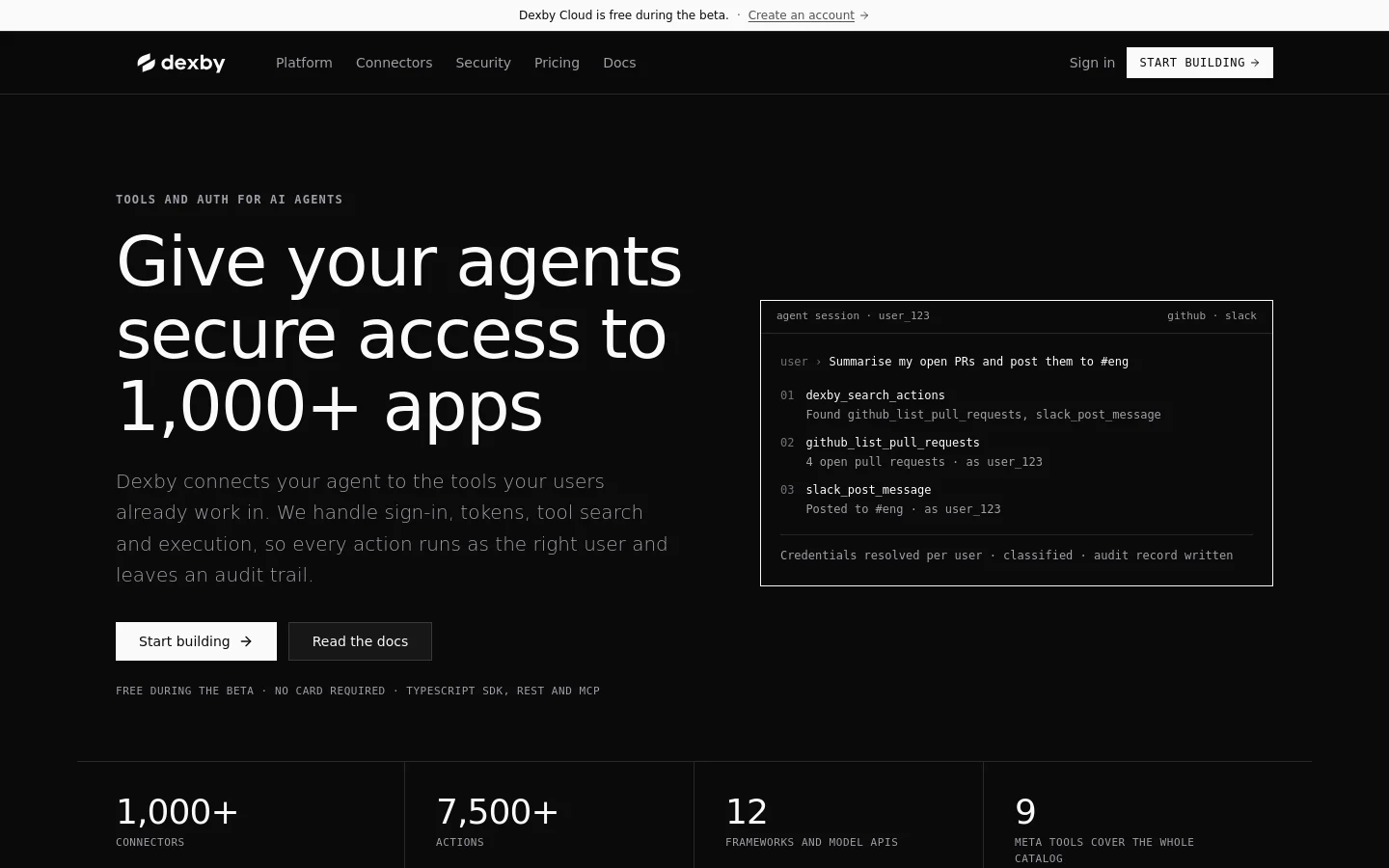This screenshot has width=1389, height=868.
Task: Click the arrow beside Create an account
Action: (864, 15)
